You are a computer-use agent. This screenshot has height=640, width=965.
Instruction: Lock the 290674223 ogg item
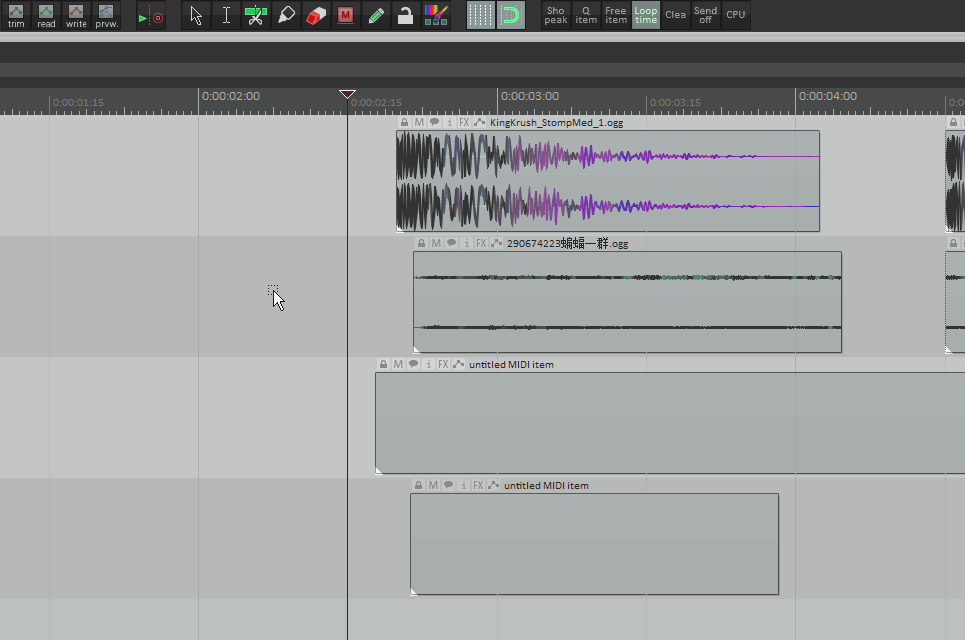421,244
